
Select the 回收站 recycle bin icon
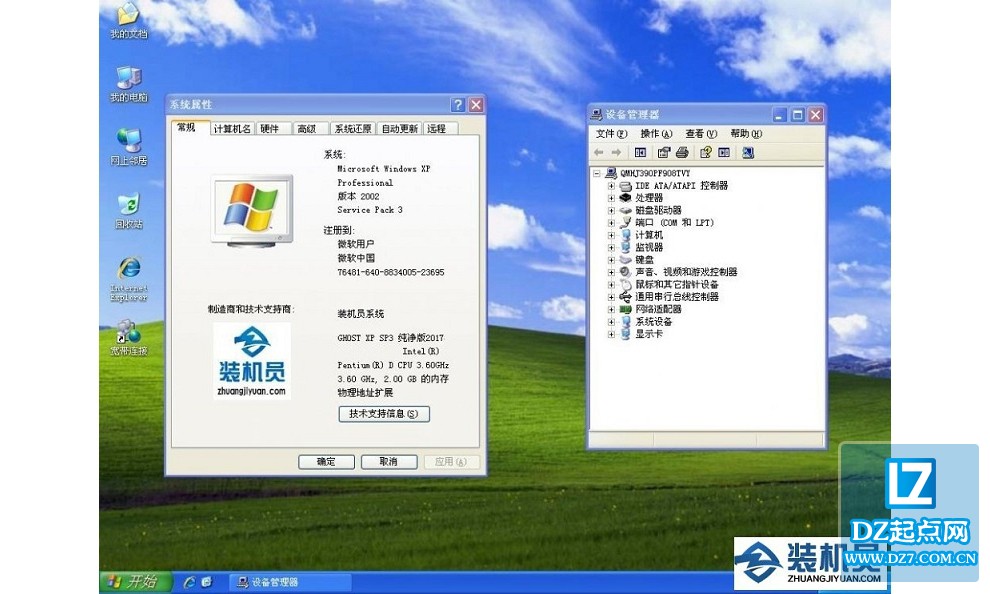click(129, 210)
